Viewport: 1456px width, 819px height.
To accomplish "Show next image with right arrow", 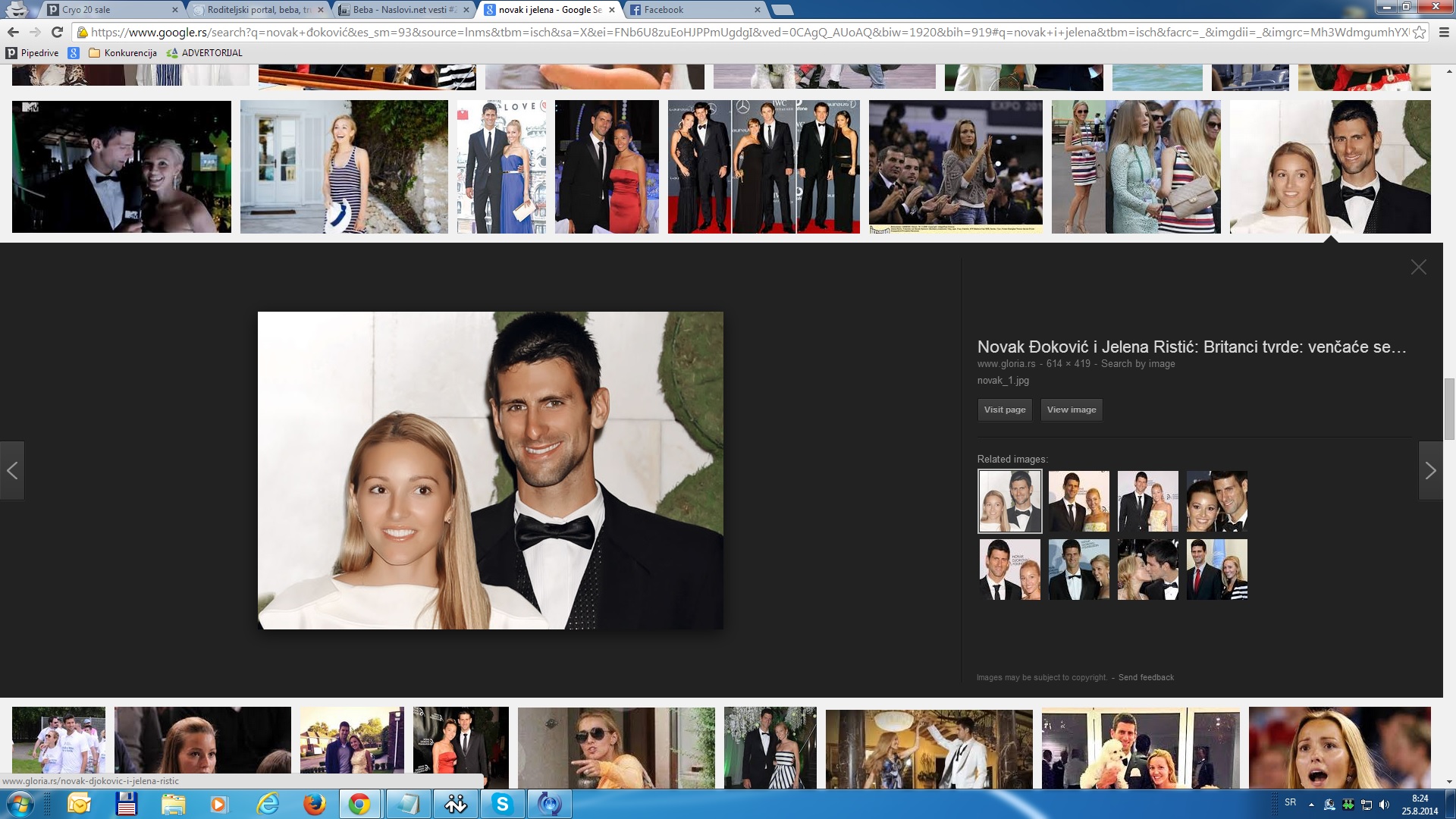I will 1430,471.
